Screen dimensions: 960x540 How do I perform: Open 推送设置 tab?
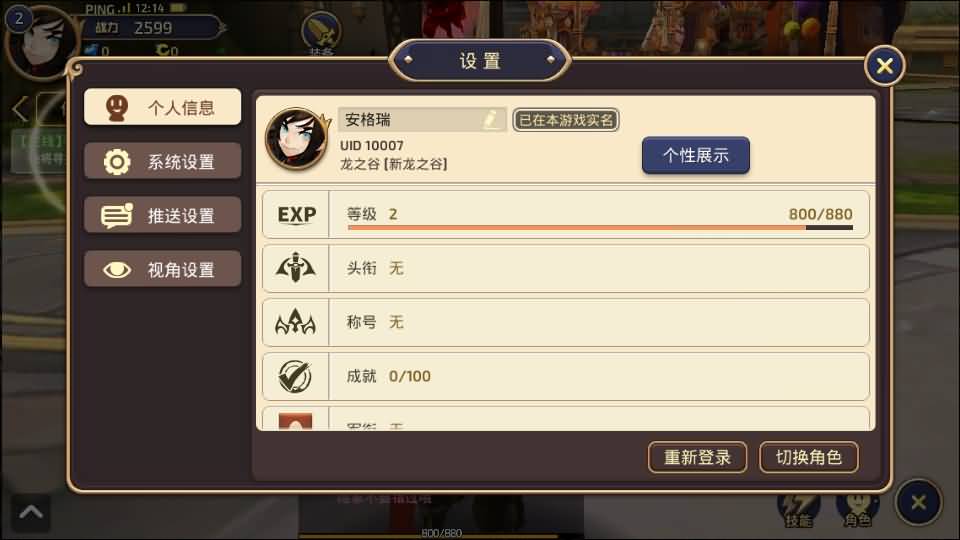(x=162, y=215)
